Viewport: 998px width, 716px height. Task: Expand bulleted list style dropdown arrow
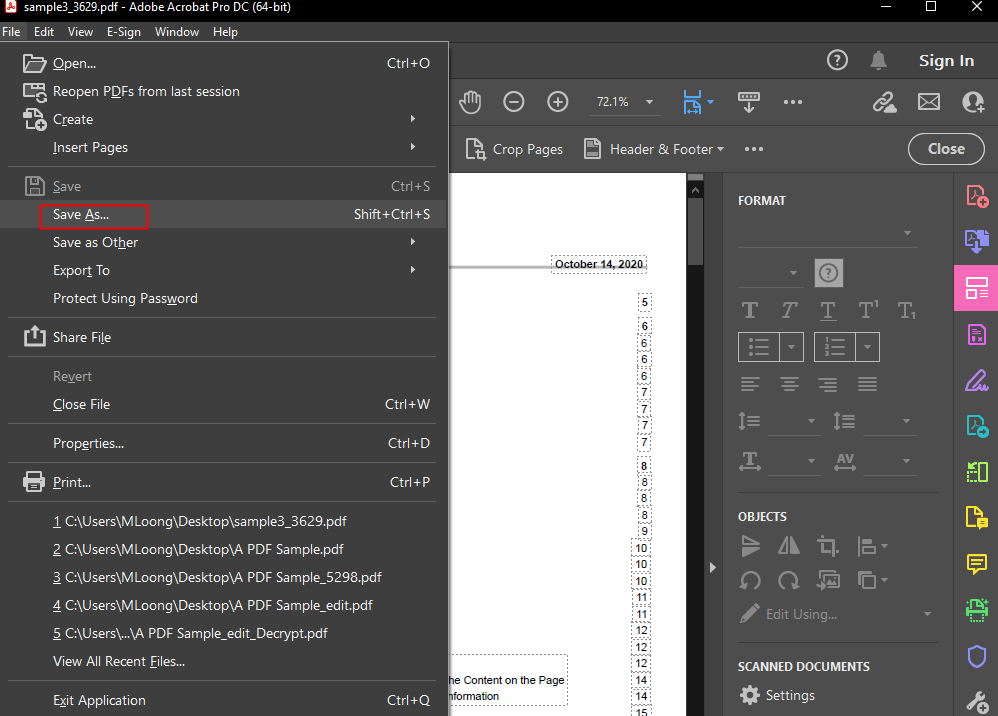(x=791, y=347)
